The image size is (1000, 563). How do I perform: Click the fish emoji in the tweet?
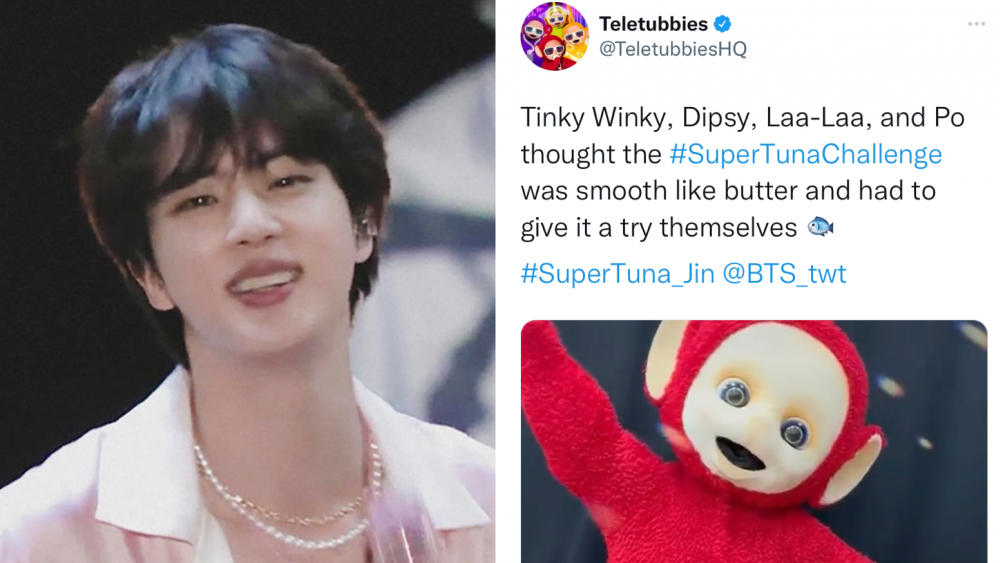tap(820, 226)
